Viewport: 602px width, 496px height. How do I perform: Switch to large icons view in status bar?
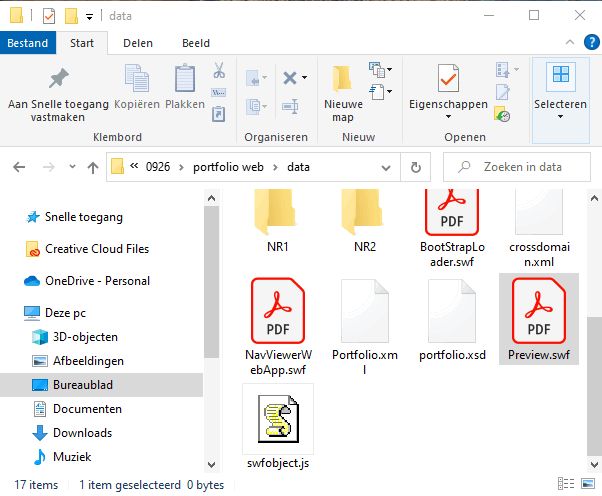point(588,484)
